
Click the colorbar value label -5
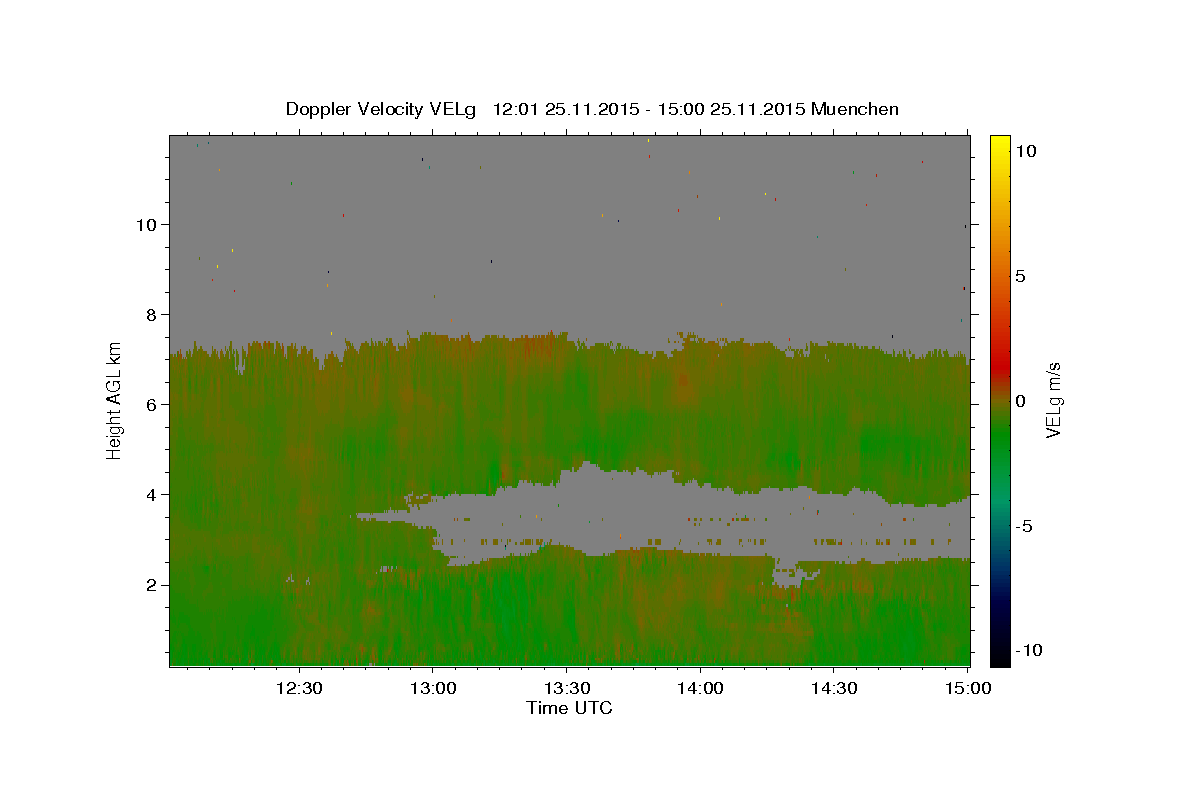point(1024,526)
